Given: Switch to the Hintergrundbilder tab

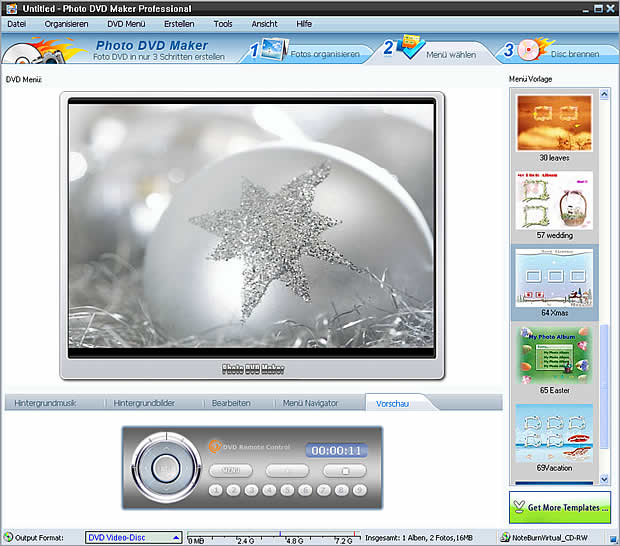Looking at the screenshot, I should pyautogui.click(x=144, y=403).
